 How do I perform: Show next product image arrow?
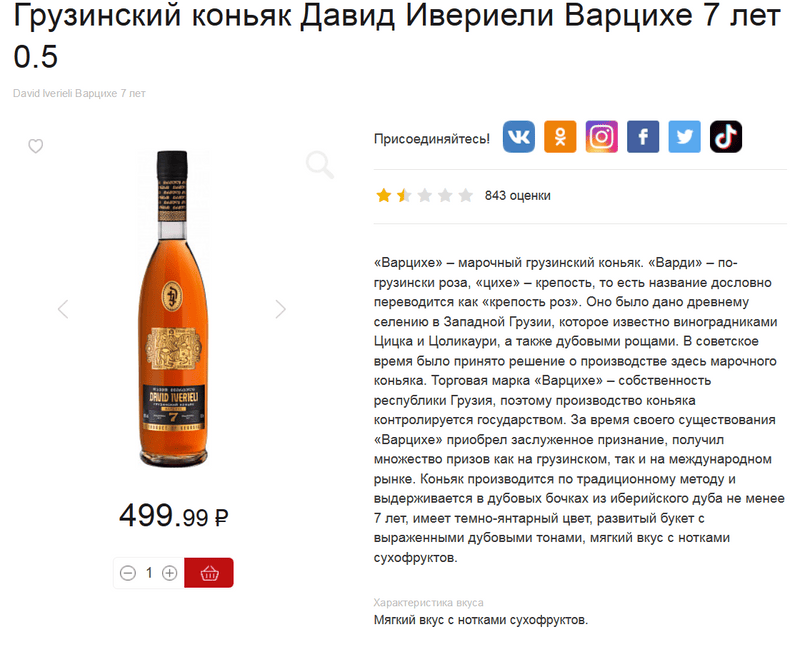click(281, 309)
